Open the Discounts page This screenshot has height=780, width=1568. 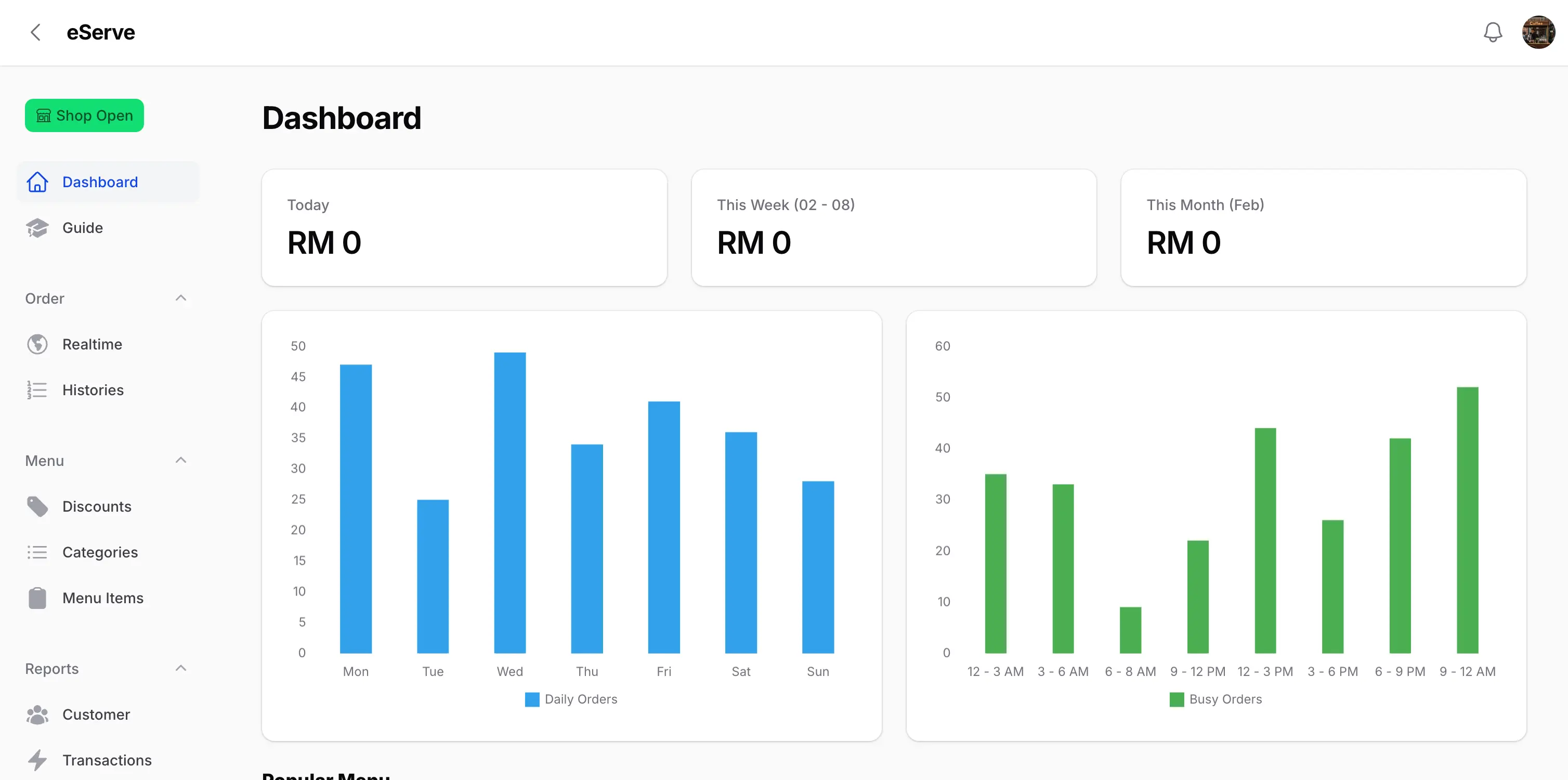click(x=108, y=506)
